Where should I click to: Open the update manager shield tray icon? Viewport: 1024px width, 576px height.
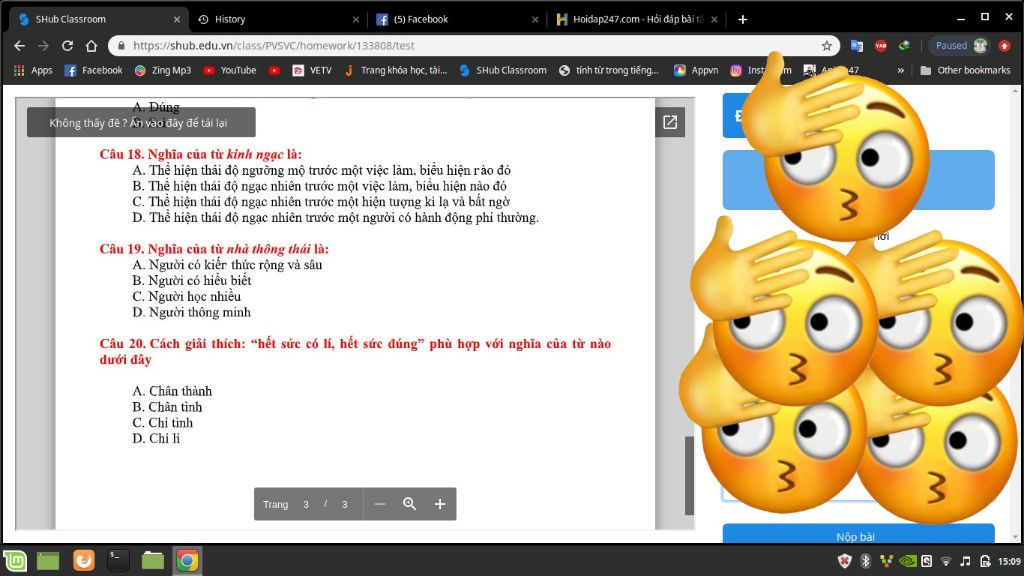(x=845, y=561)
